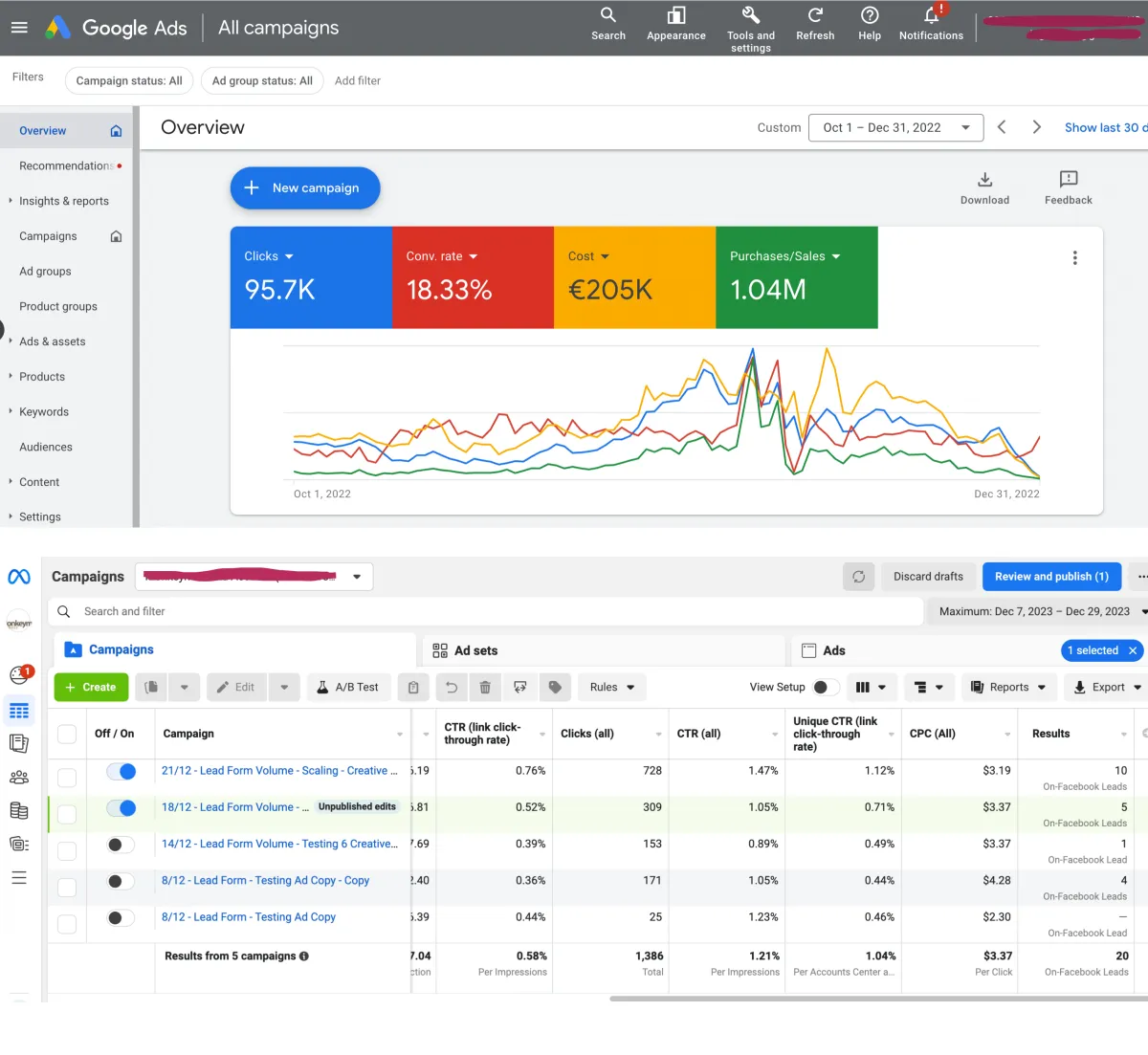Open the Reports dropdown menu
Screen dimensions: 1148x1055
pyautogui.click(x=1008, y=687)
